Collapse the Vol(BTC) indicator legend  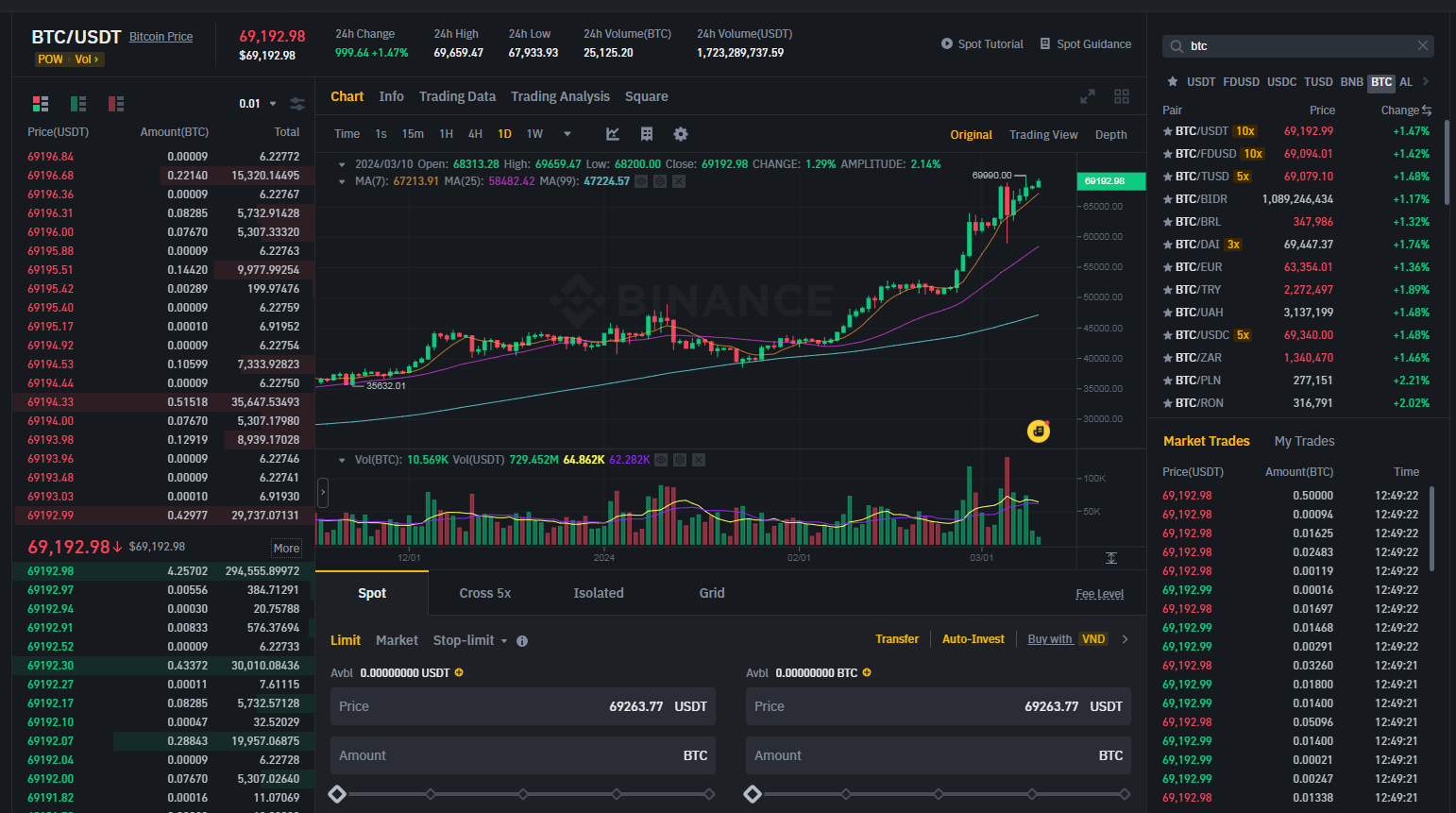click(x=342, y=460)
